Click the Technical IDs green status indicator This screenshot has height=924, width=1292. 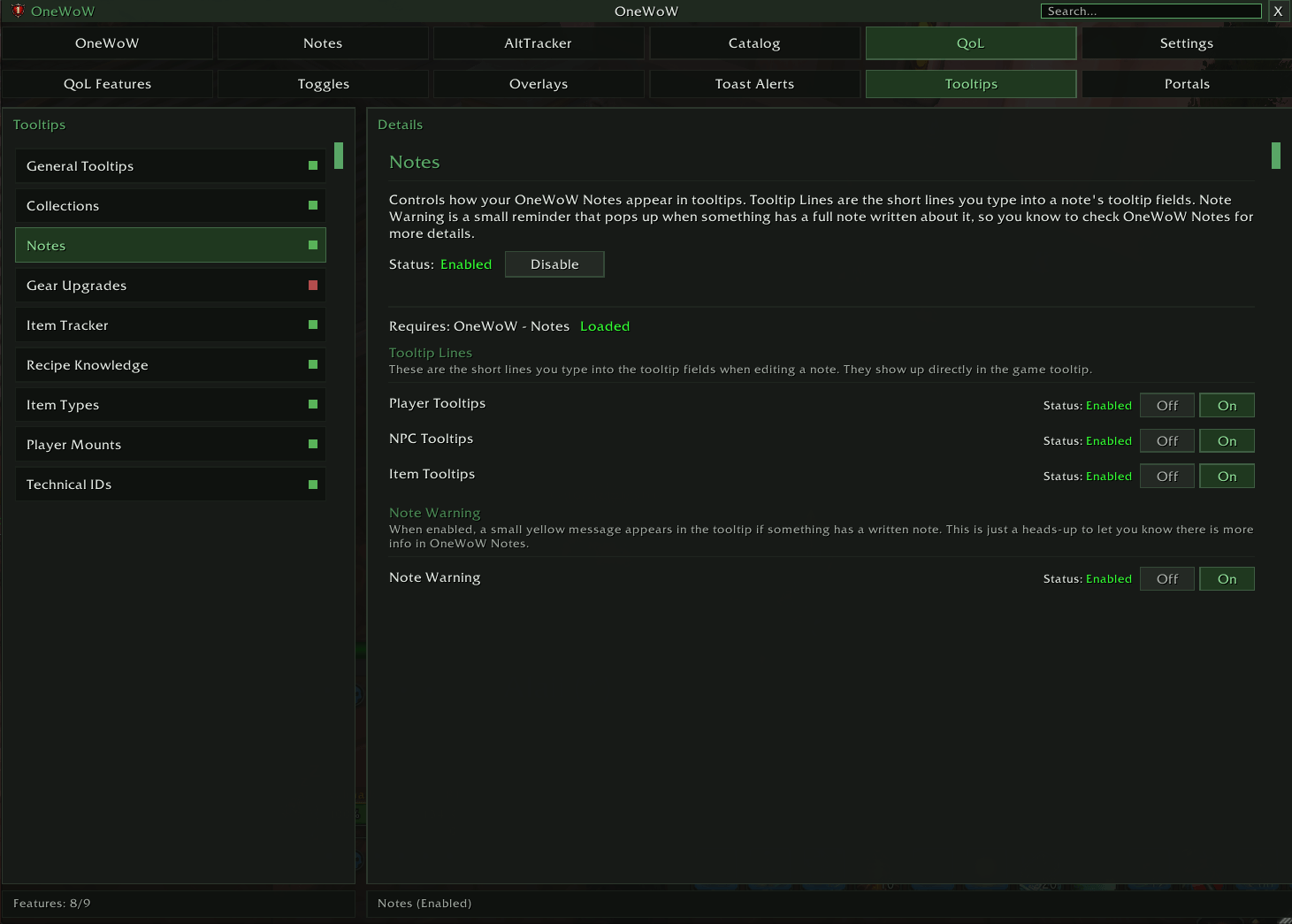(313, 484)
